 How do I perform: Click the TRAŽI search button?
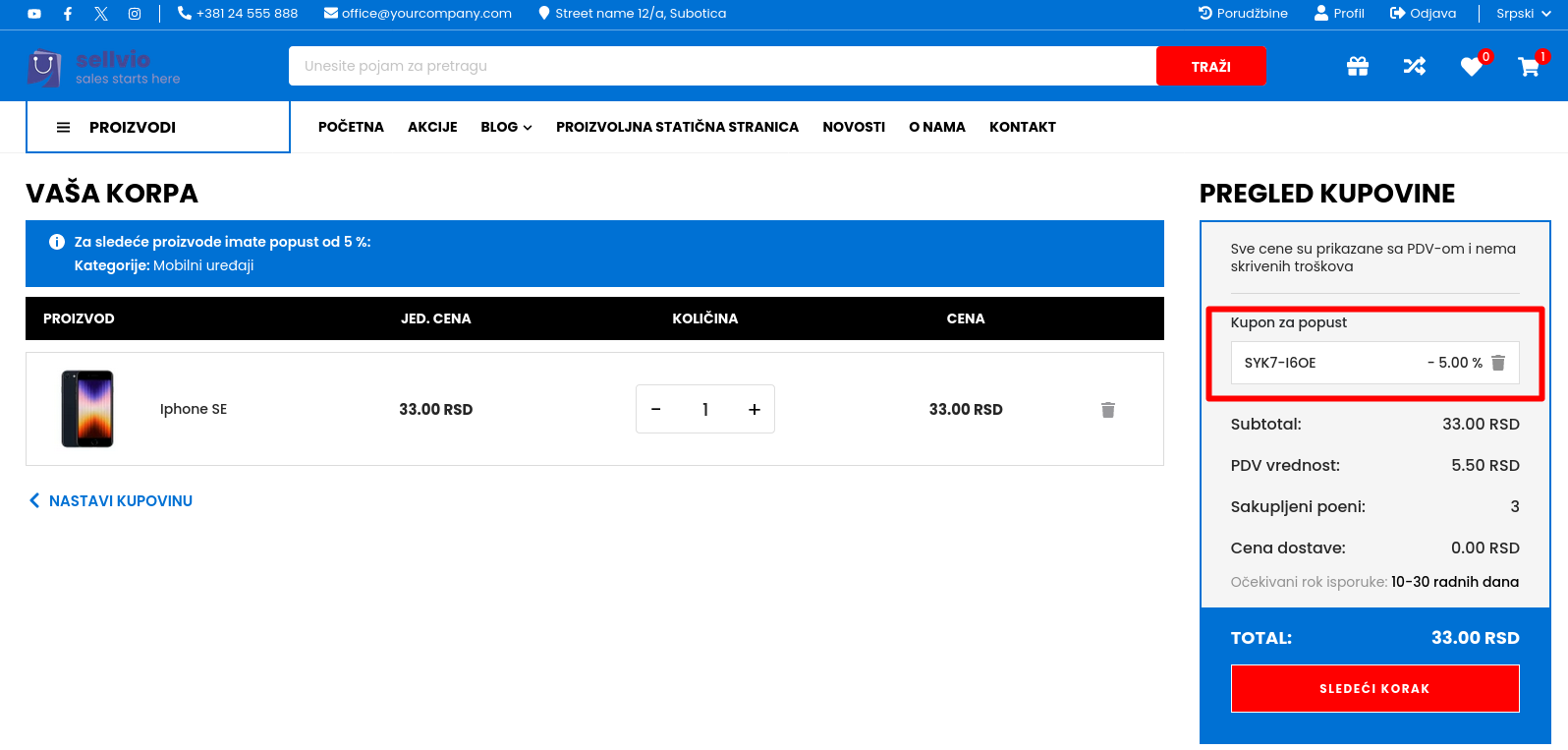click(x=1210, y=67)
